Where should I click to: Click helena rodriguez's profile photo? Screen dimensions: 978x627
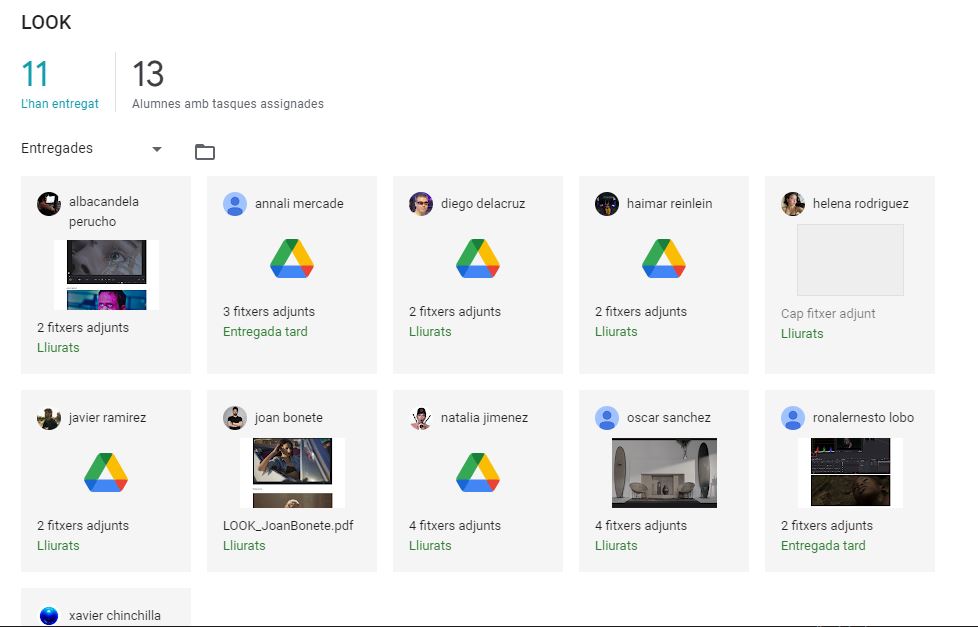[793, 204]
